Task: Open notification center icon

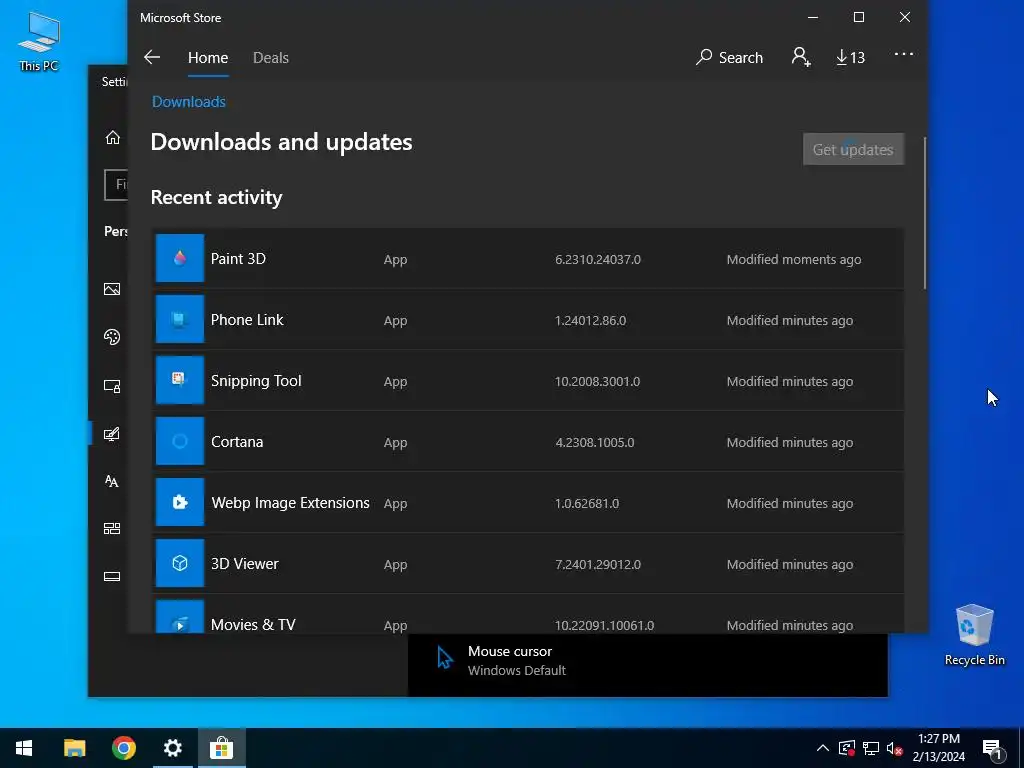Action: (992, 748)
